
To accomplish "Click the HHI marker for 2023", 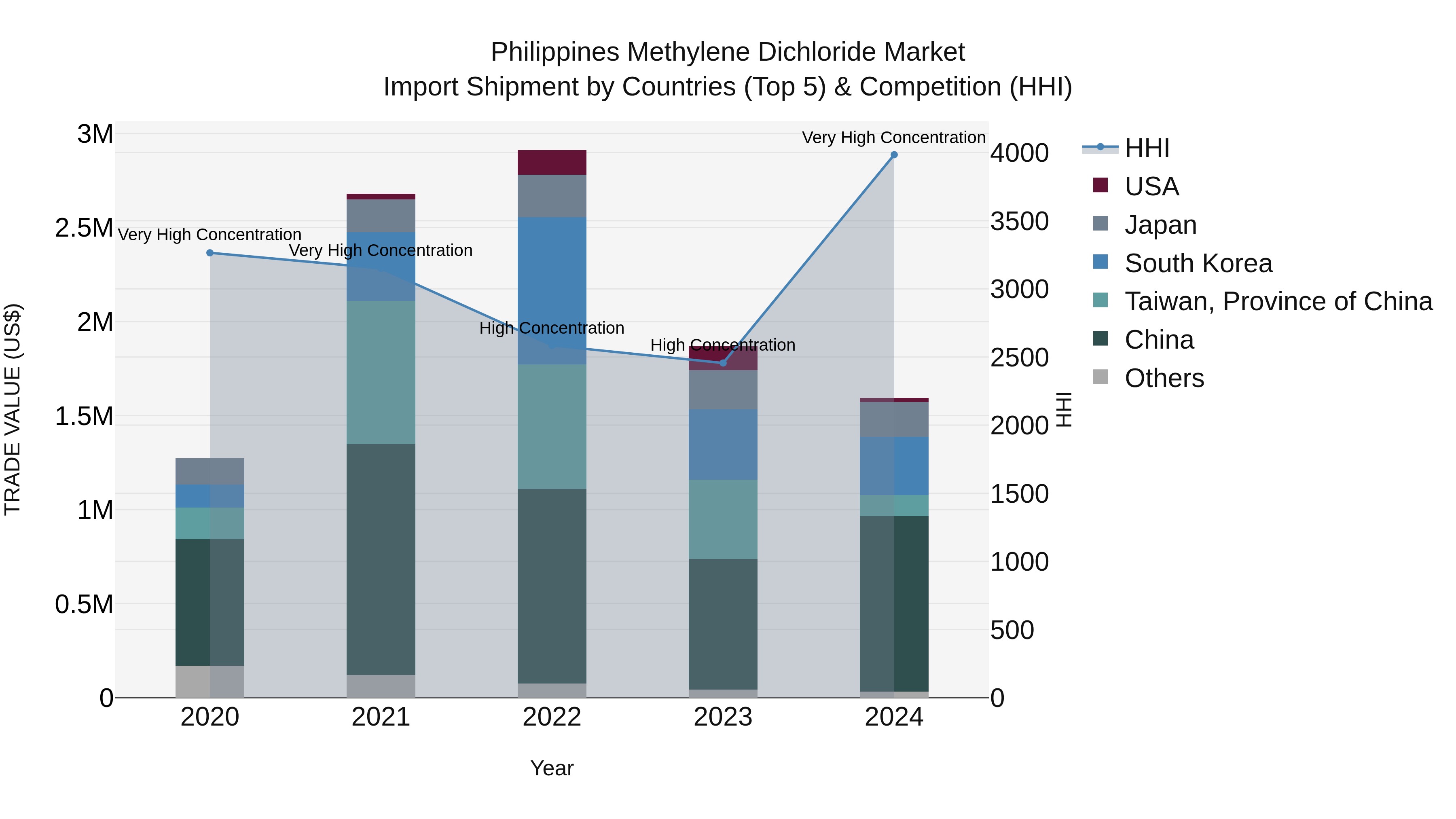I will coord(723,363).
